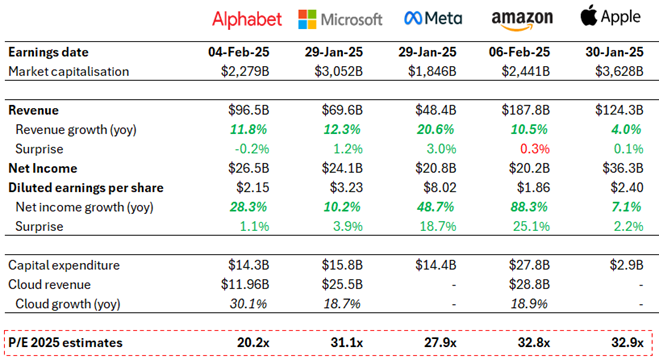Select Apple's net income $36.3B
659x364 pixels.
pos(622,168)
